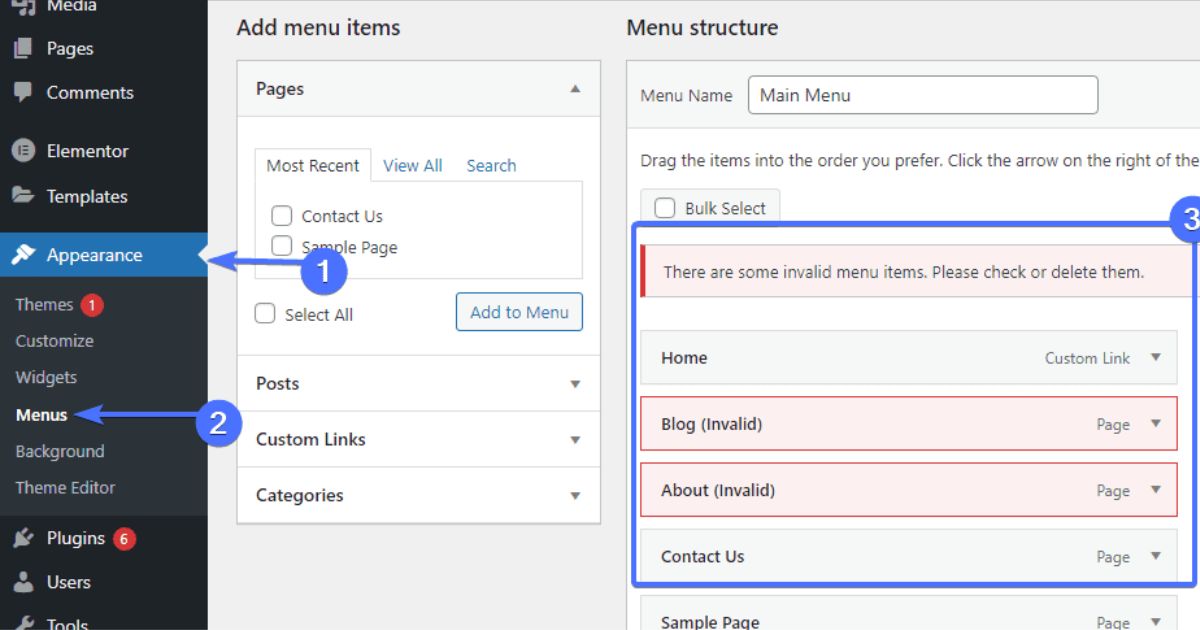1200x630 pixels.
Task: Click the Pages sidebar icon
Action: (x=23, y=48)
